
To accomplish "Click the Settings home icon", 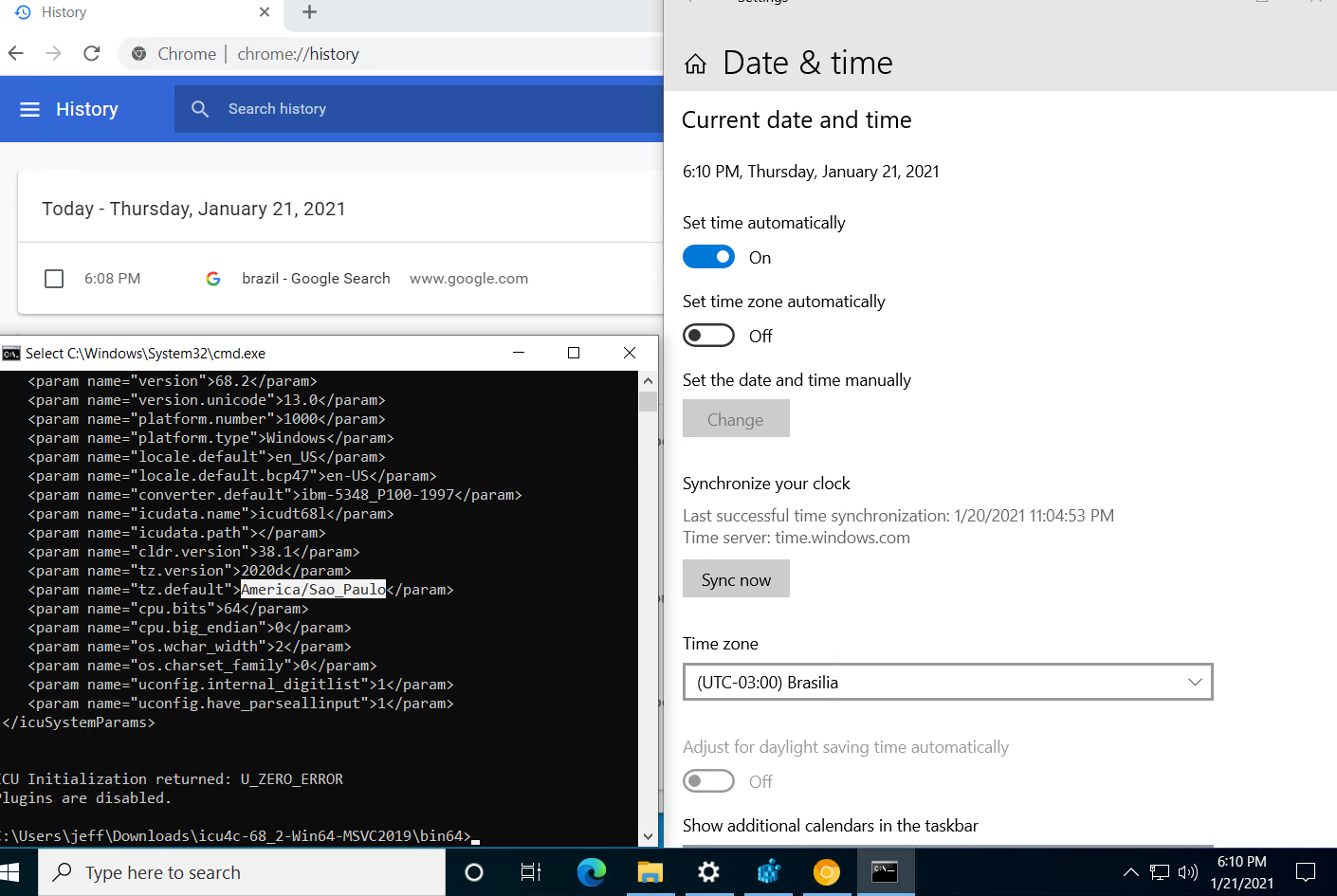I will click(x=695, y=64).
